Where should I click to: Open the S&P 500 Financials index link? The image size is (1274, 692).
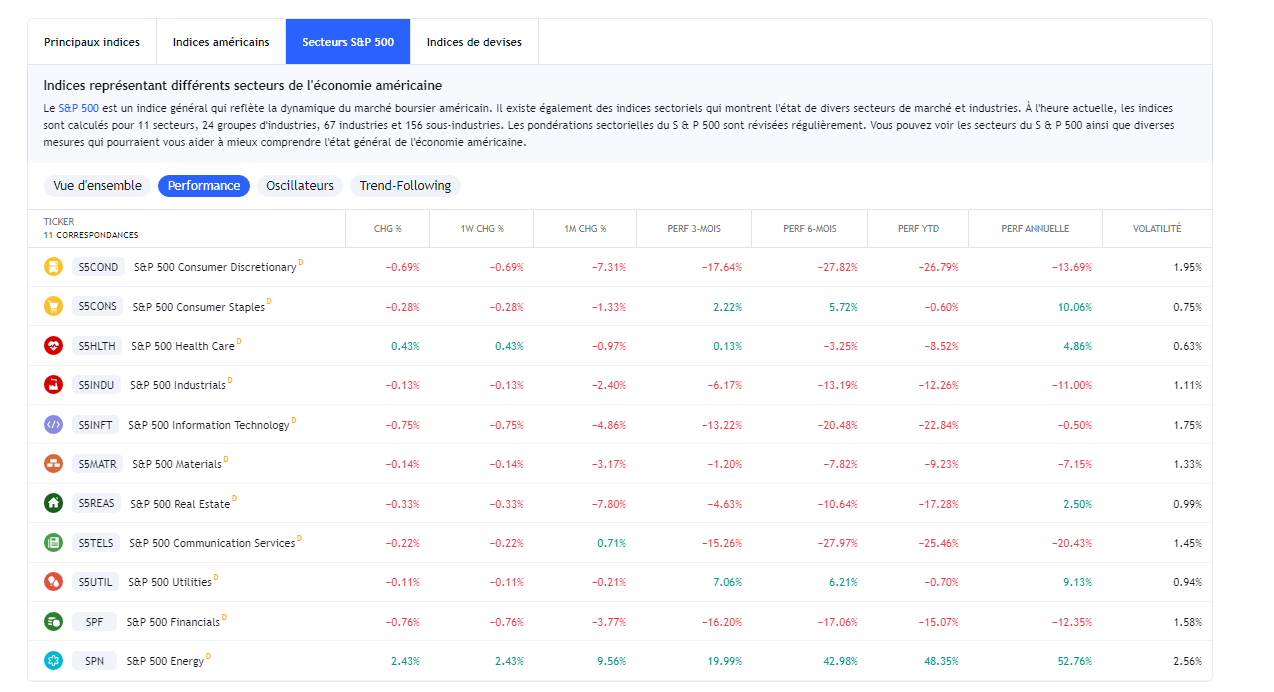[173, 622]
